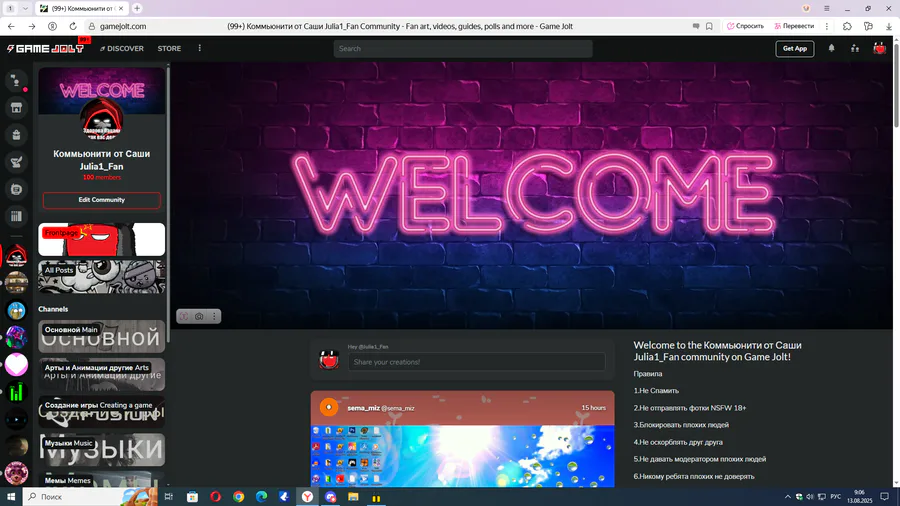Open a new browser tab
Viewport: 900px width, 506px height.
pyautogui.click(x=137, y=9)
